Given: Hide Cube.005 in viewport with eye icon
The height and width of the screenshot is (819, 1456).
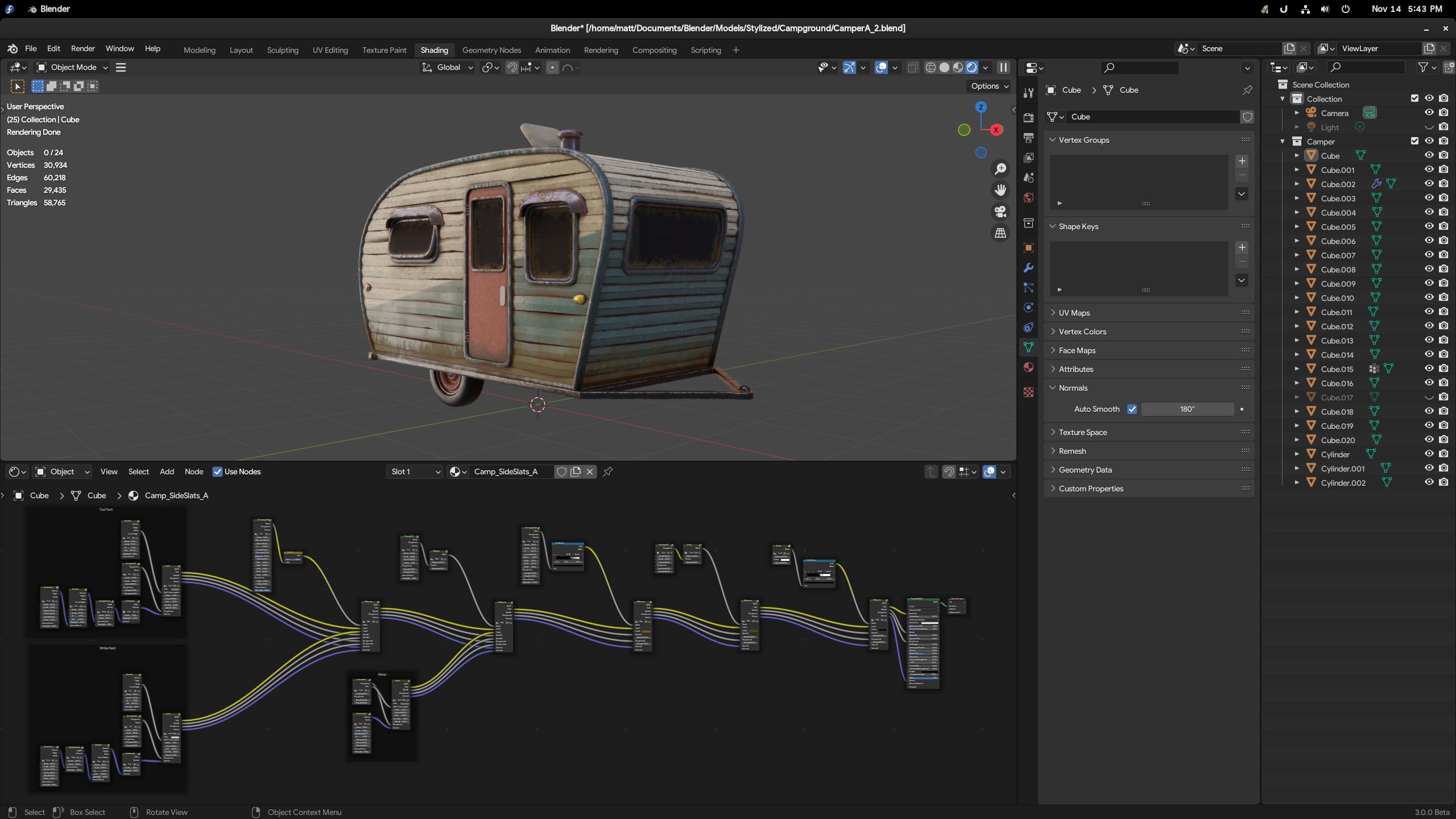Looking at the screenshot, I should (1429, 226).
